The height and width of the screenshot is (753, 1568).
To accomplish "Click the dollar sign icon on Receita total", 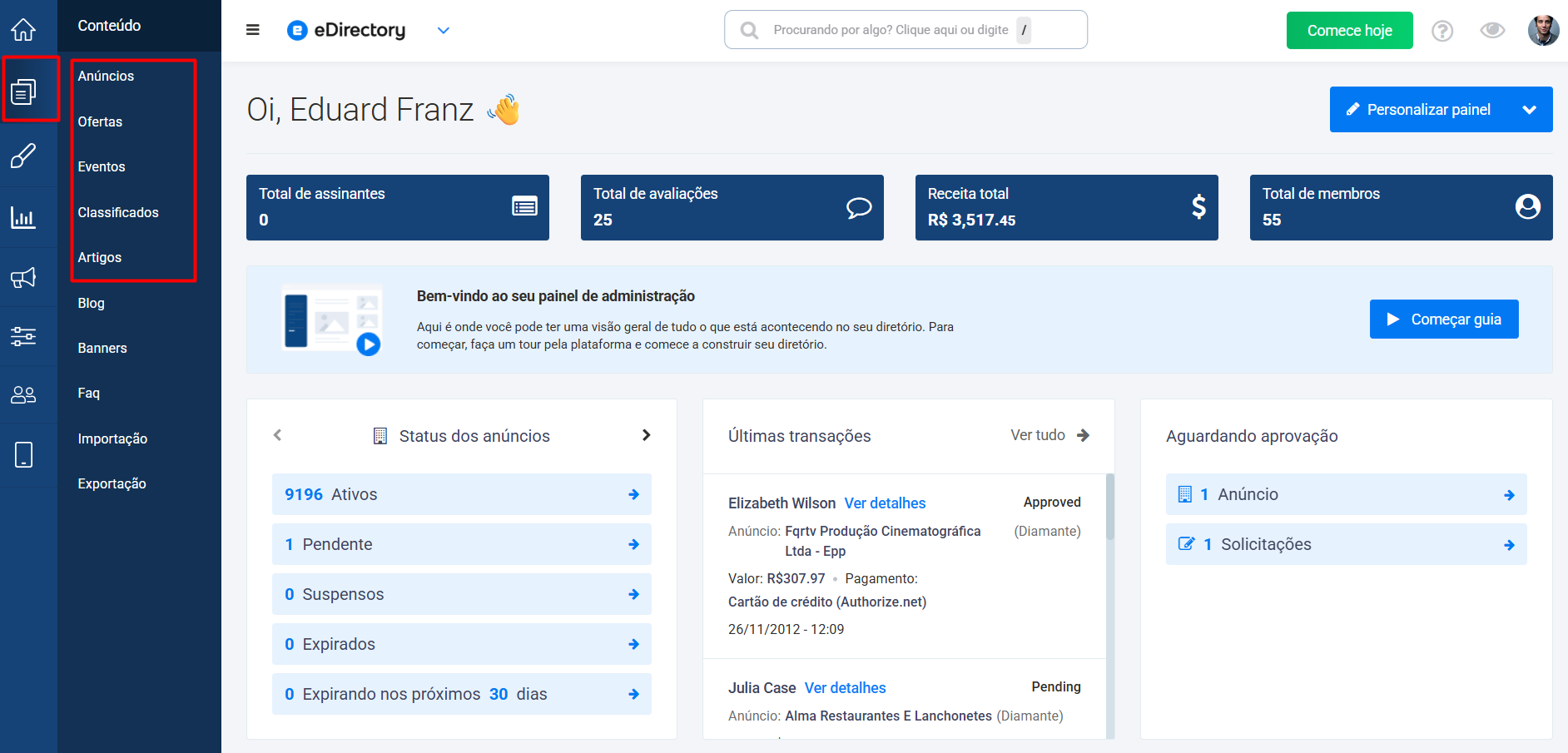I will [x=1198, y=206].
